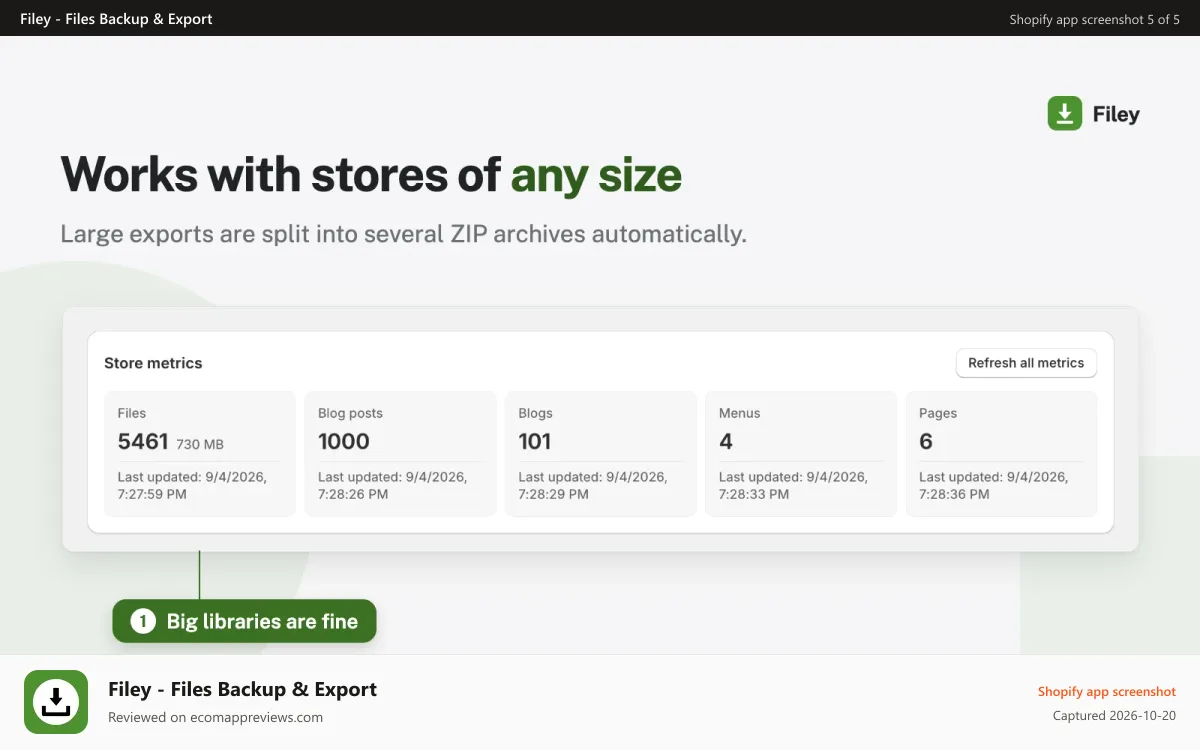Click 'Reviewed on ecomappreviews.com' text
Viewport: 1200px width, 750px height.
(215, 717)
